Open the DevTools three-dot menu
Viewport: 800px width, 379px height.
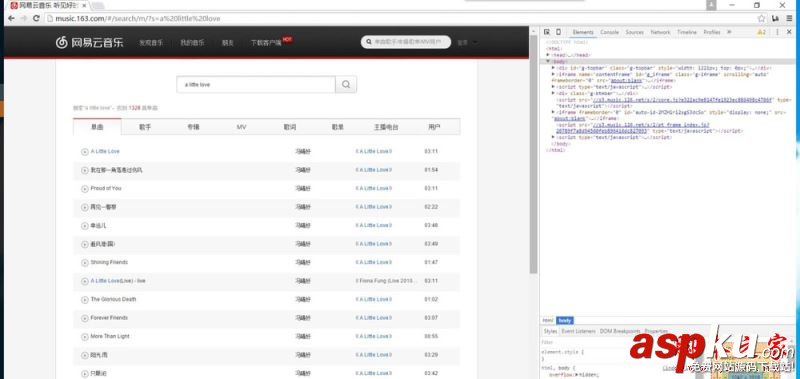pyautogui.click(x=777, y=32)
